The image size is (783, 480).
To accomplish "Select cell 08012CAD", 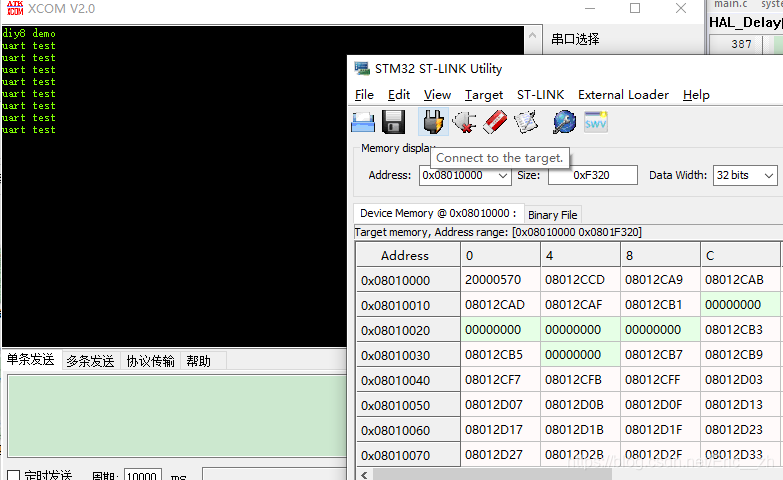I will coord(500,305).
